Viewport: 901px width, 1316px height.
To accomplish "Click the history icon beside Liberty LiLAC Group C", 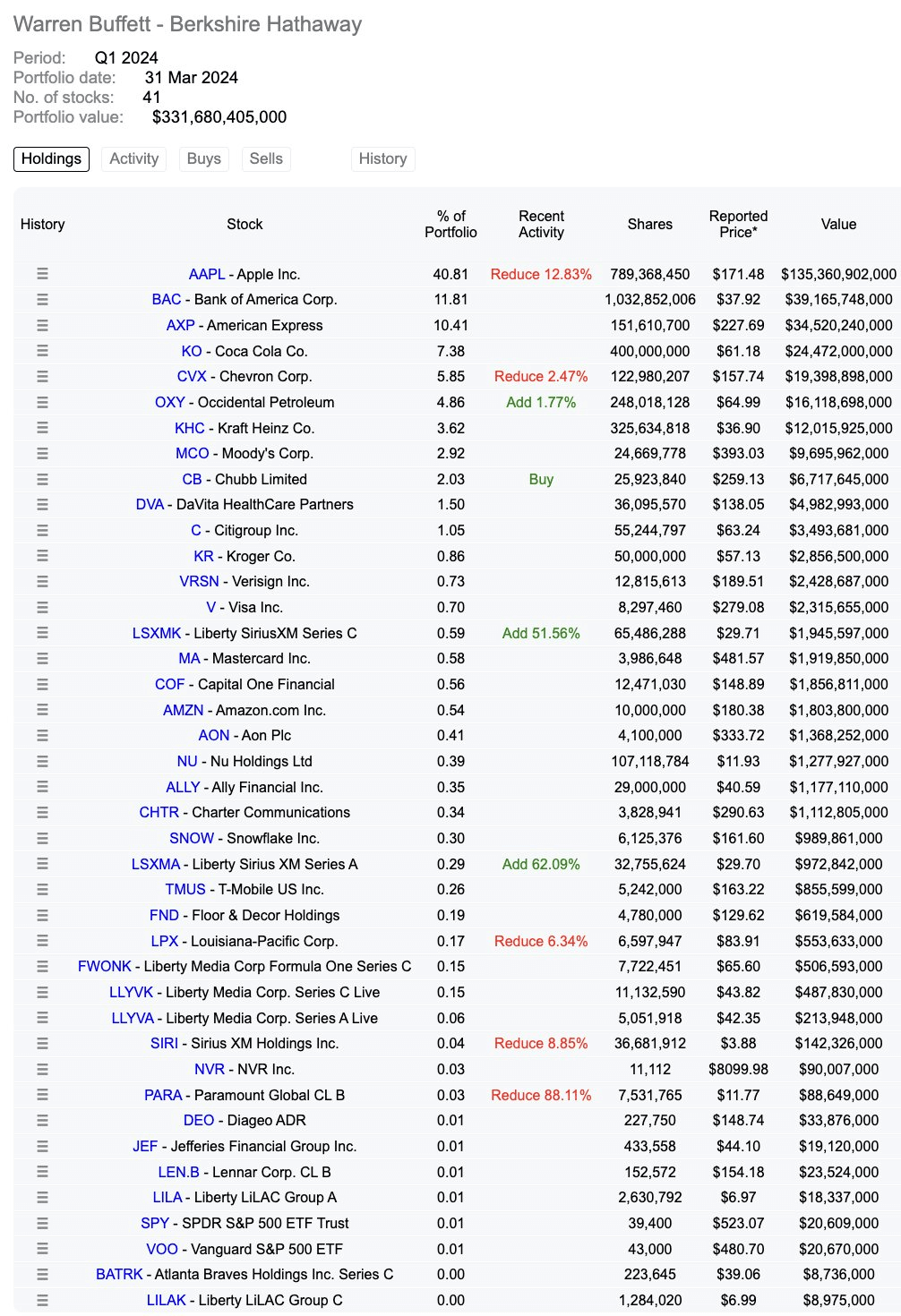I will (x=42, y=1300).
